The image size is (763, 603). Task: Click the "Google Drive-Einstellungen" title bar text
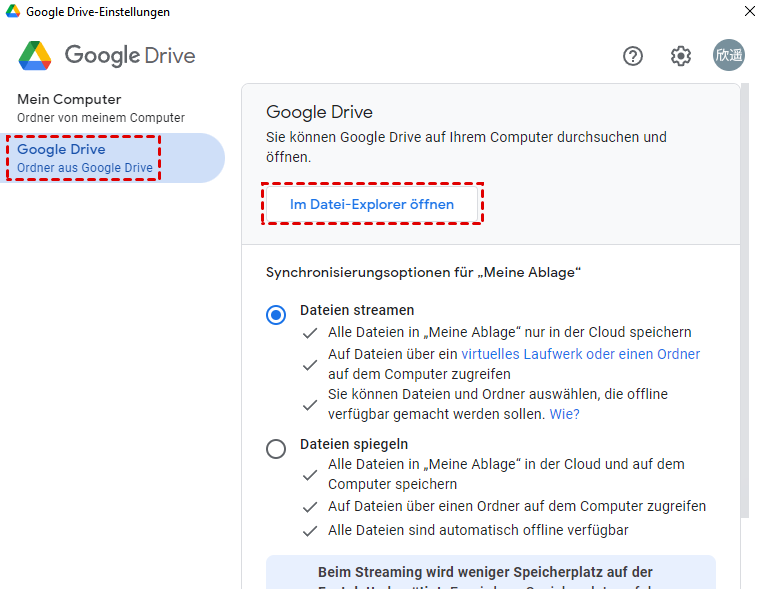pyautogui.click(x=98, y=12)
